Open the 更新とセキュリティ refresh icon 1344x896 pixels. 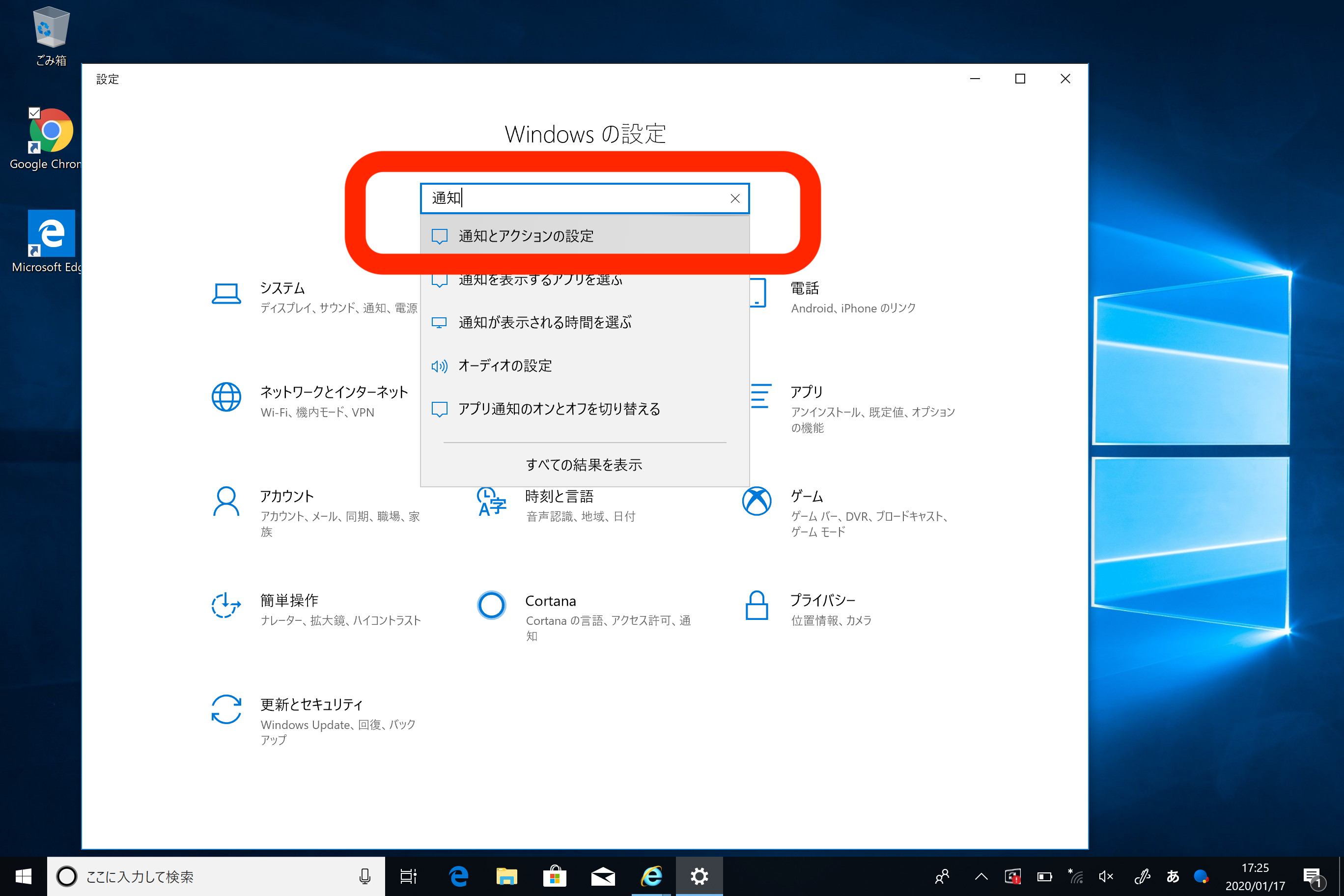point(226,709)
